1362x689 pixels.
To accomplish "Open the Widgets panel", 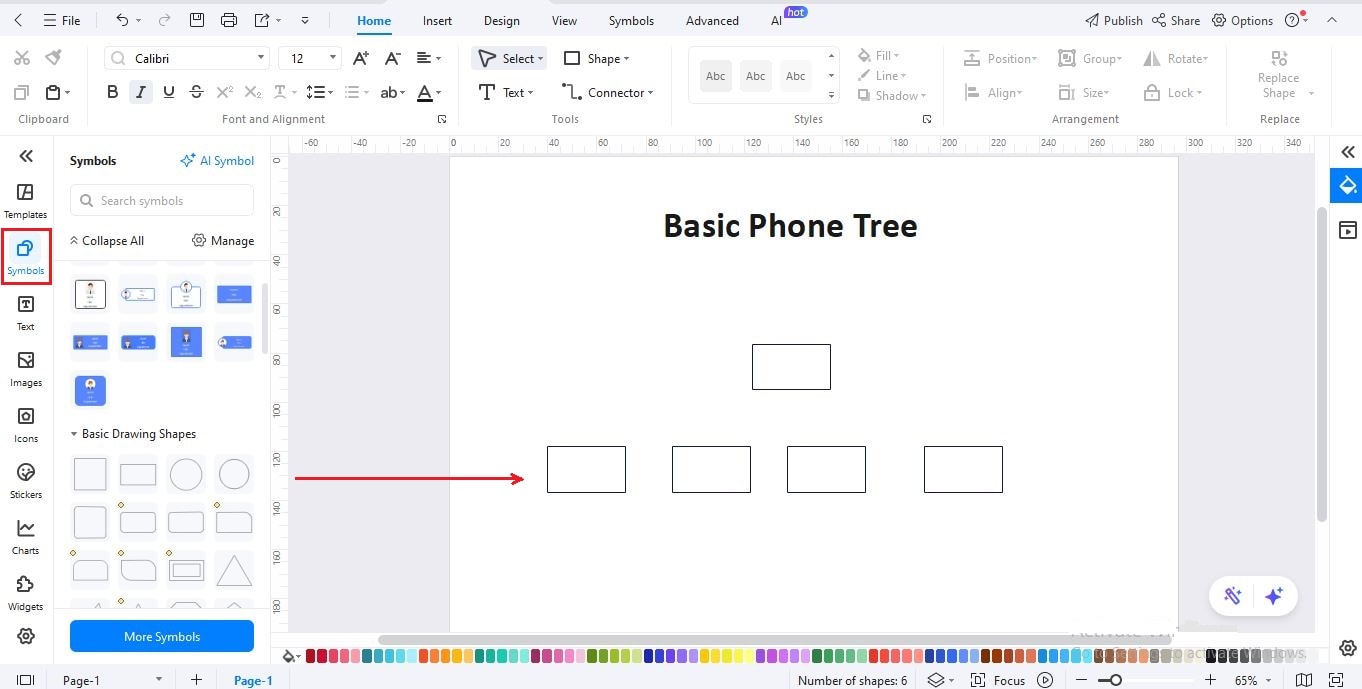I will pos(25,593).
